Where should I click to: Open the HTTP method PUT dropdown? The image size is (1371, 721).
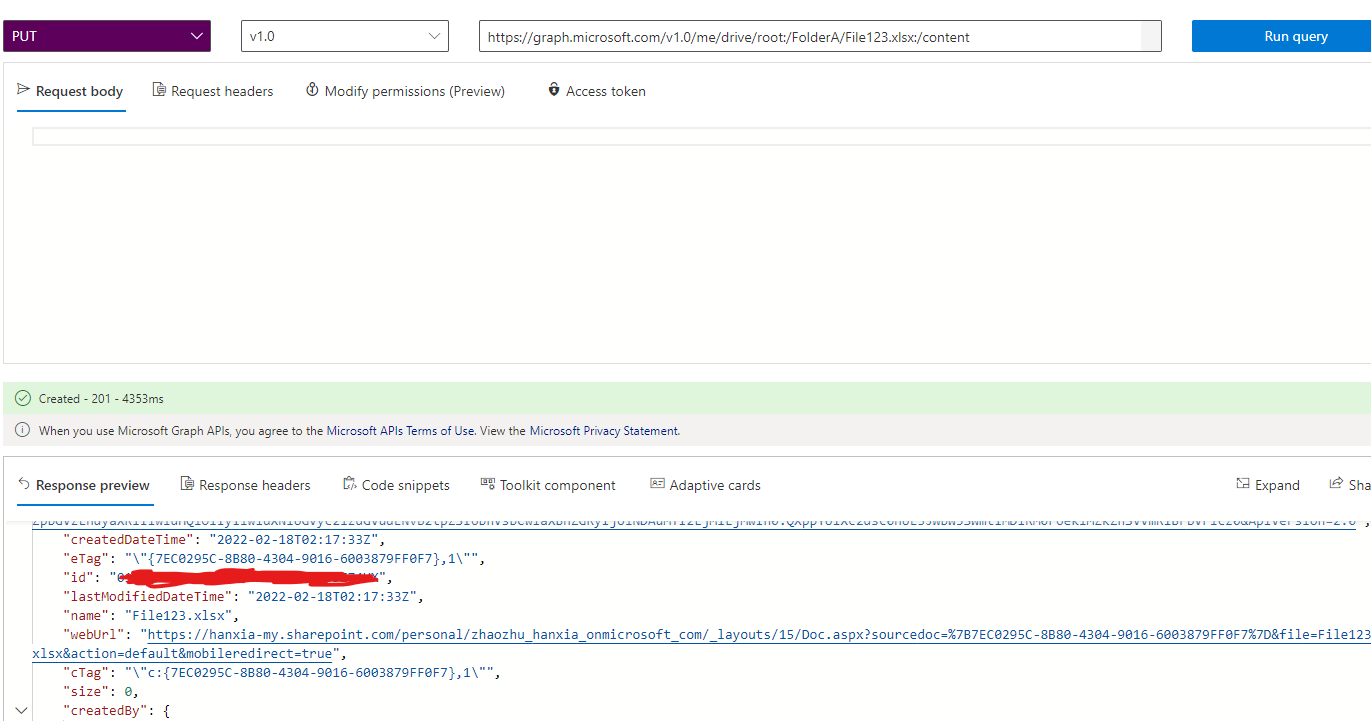point(107,36)
